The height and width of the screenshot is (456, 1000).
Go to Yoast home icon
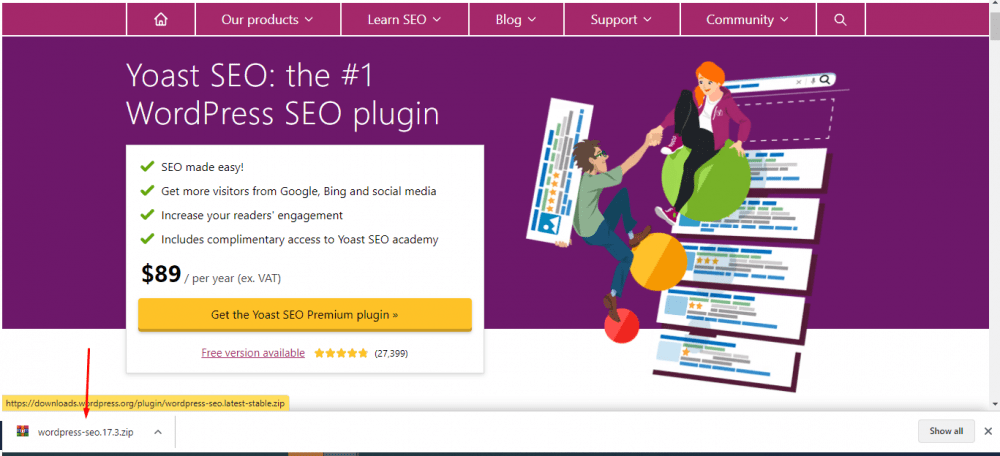pos(161,20)
